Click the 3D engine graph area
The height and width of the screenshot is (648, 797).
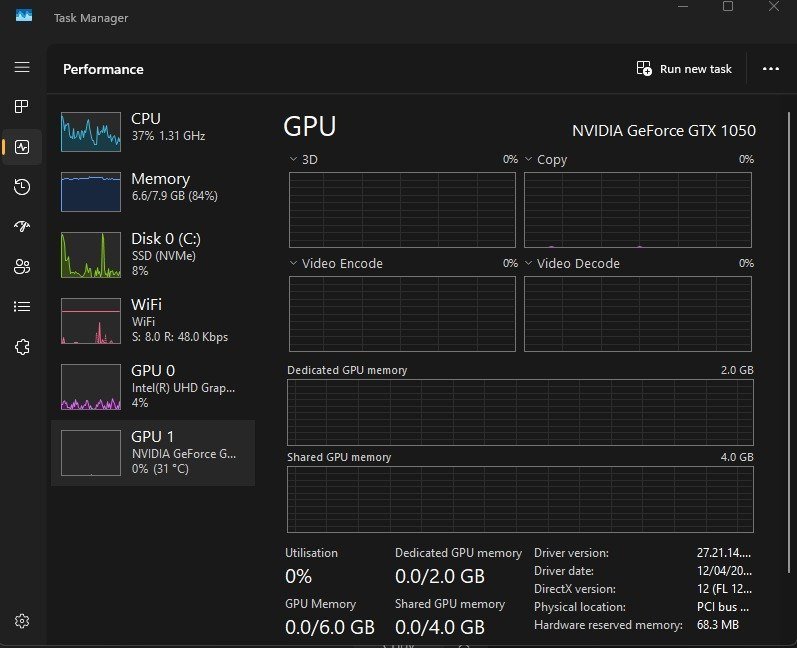(x=402, y=210)
